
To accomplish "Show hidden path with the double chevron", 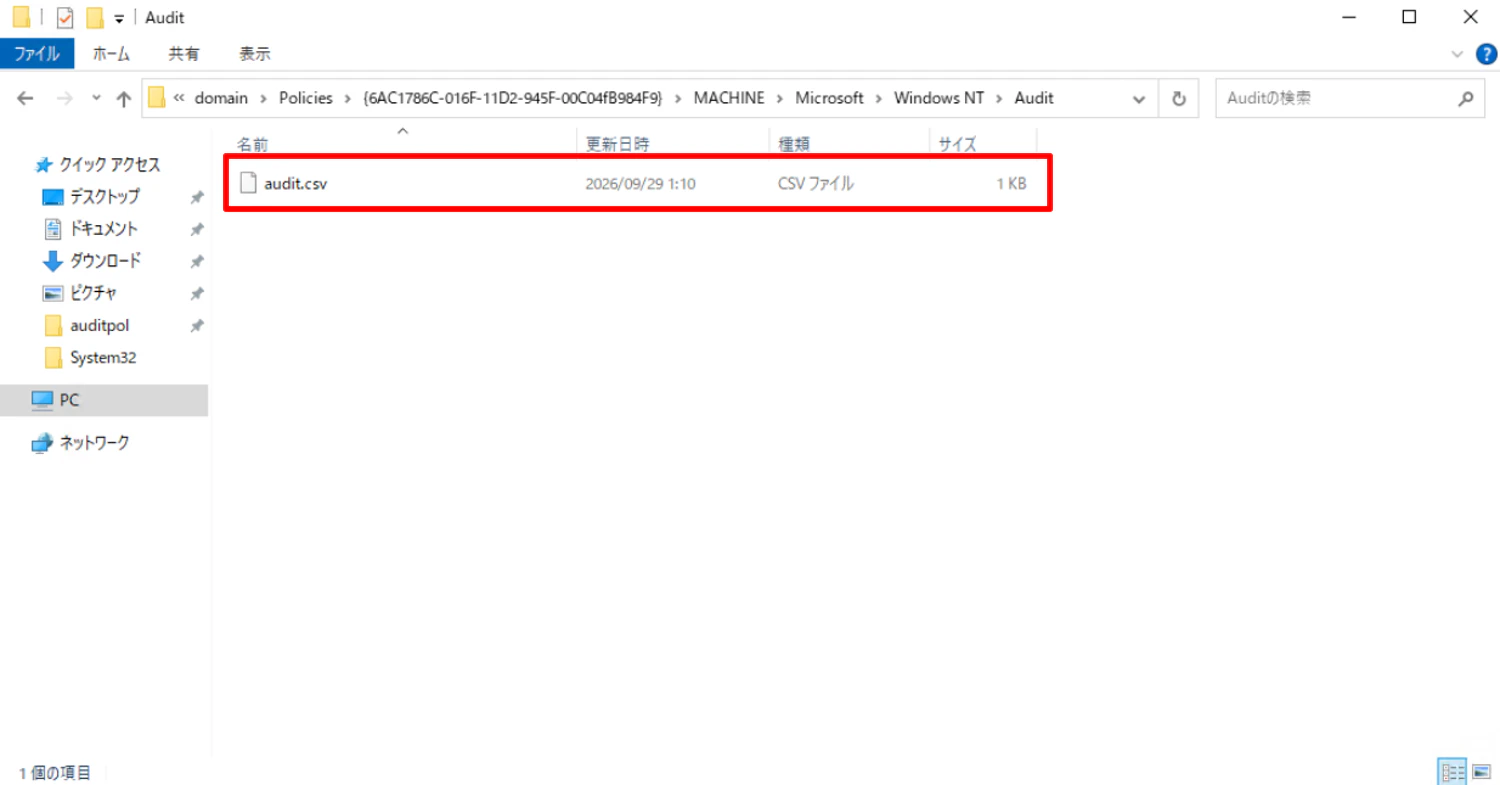I will tap(179, 98).
